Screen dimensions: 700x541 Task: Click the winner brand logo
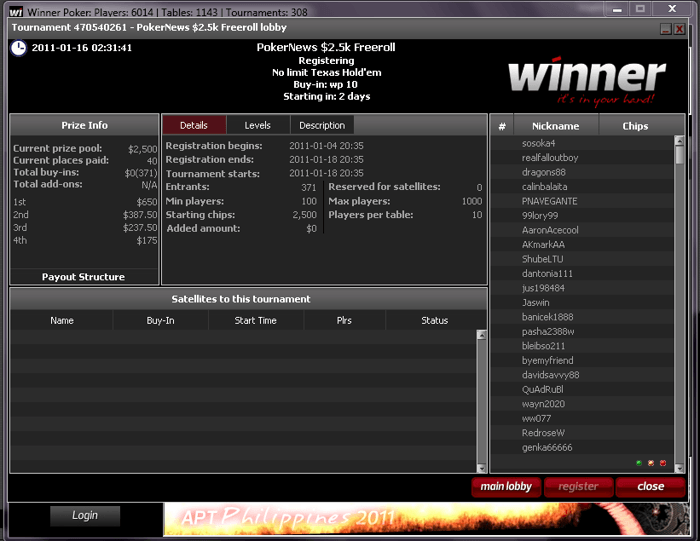pyautogui.click(x=587, y=80)
